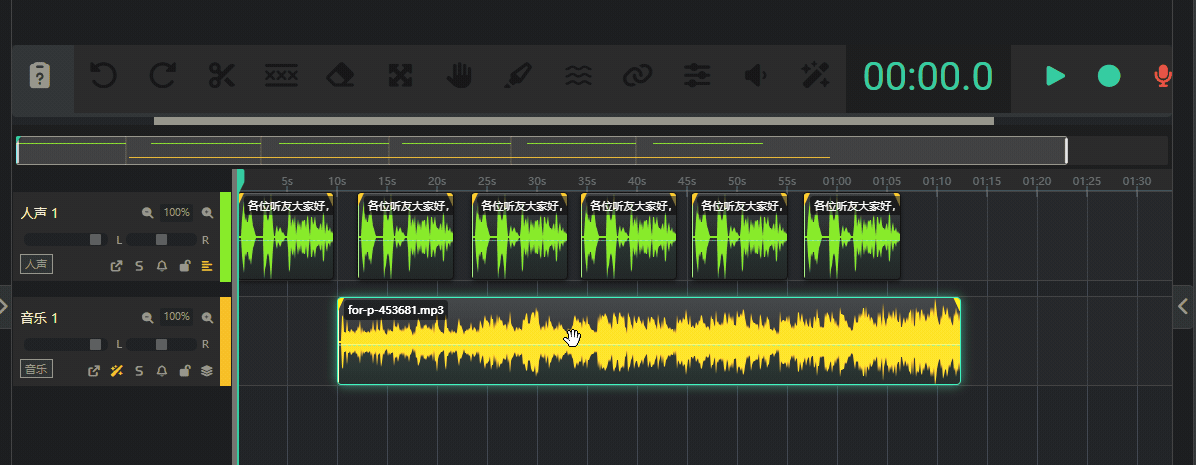Screen dimensions: 1196x465
Task: Click the redo arrow icon
Action: tap(162, 76)
